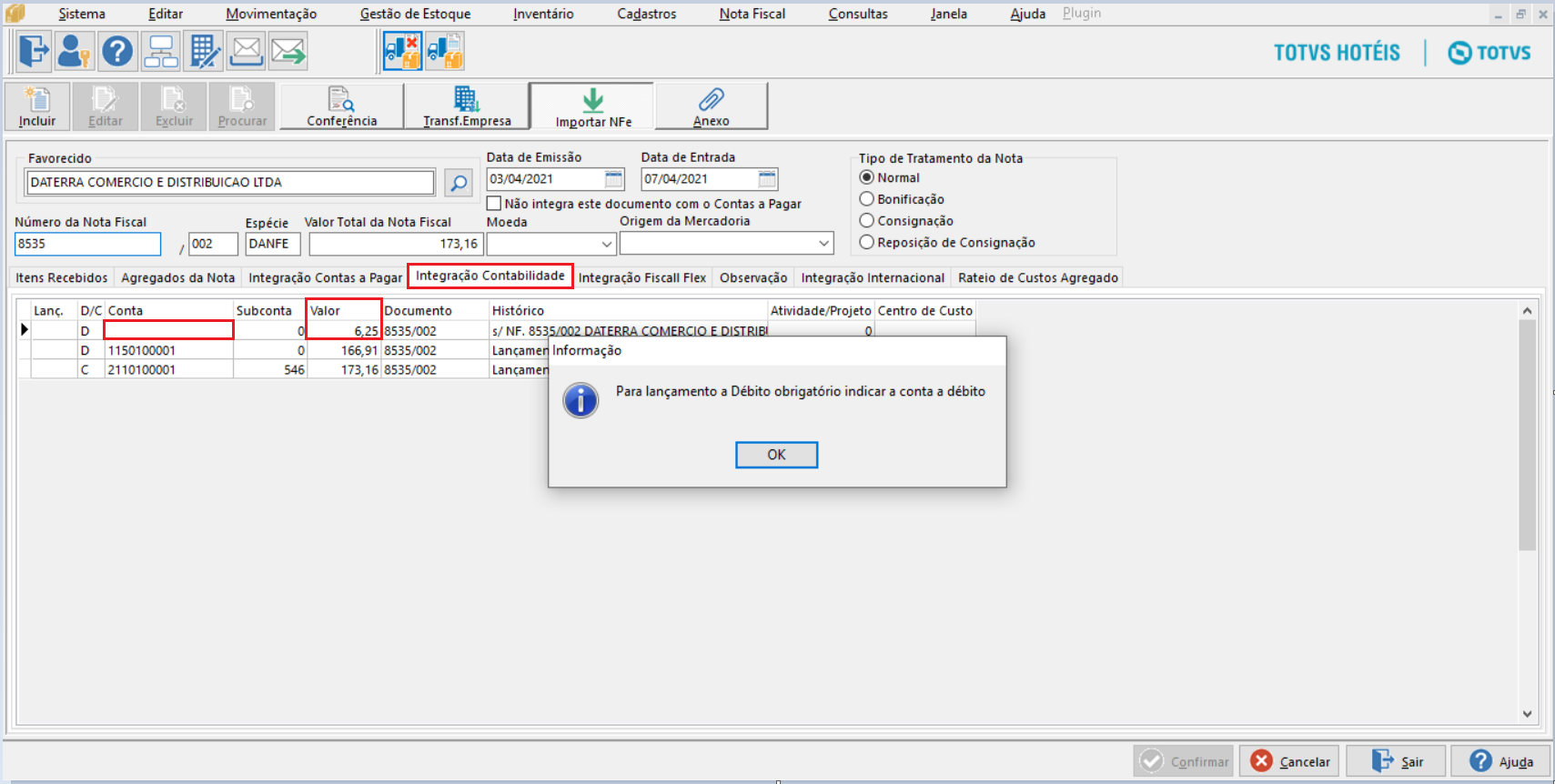This screenshot has height=784, width=1555.
Task: Click the Valor column header
Action: 343,310
